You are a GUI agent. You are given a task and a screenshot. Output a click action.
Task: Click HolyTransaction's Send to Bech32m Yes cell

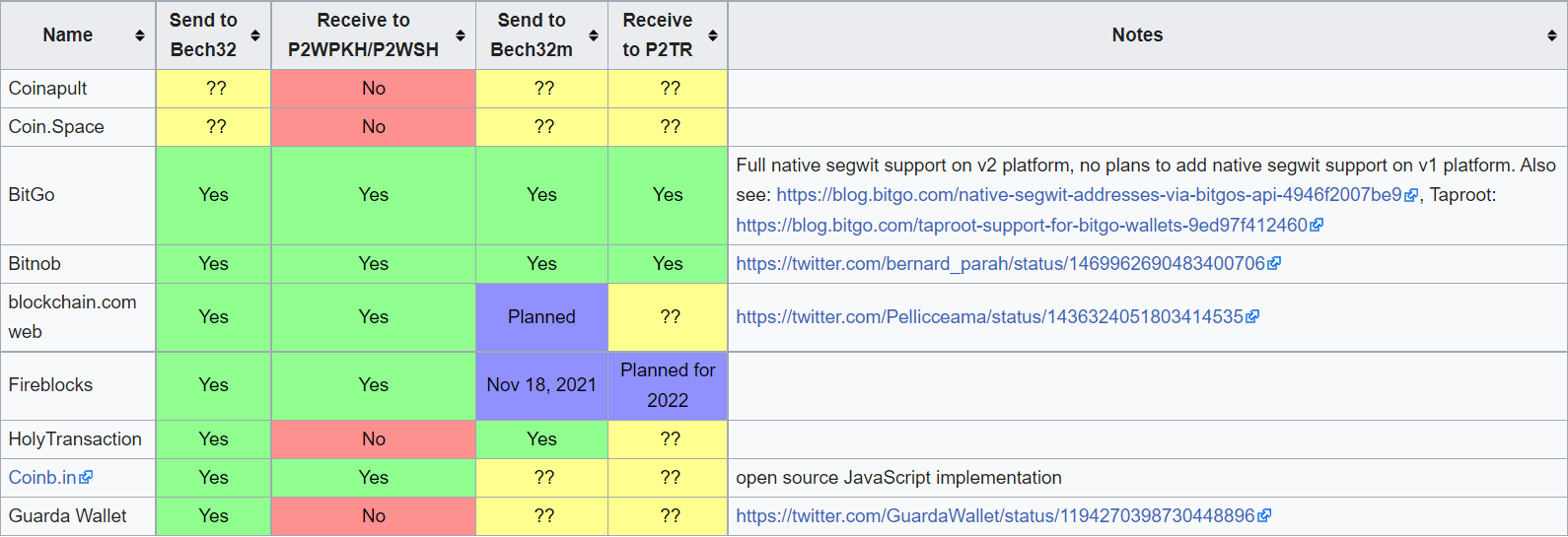tap(542, 439)
